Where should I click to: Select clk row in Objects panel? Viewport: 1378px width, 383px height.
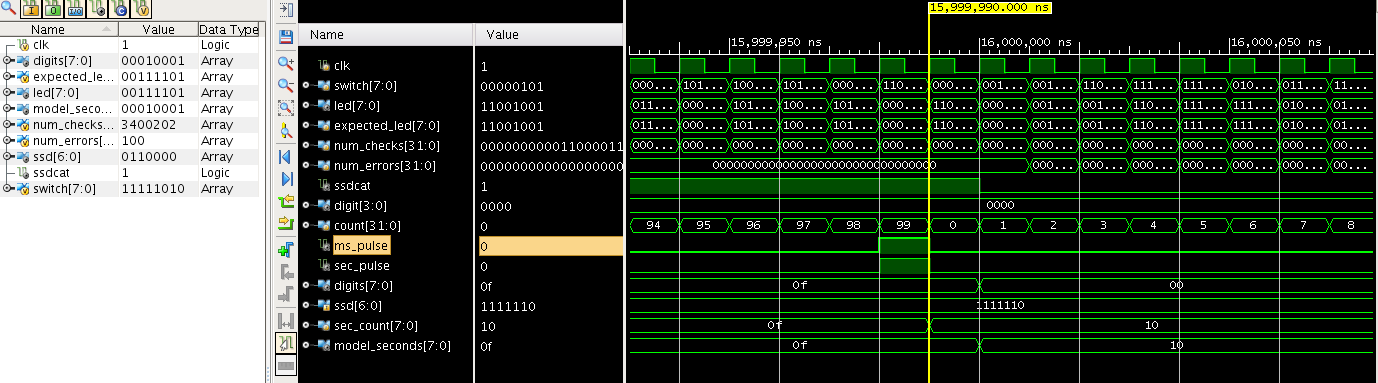pos(130,45)
